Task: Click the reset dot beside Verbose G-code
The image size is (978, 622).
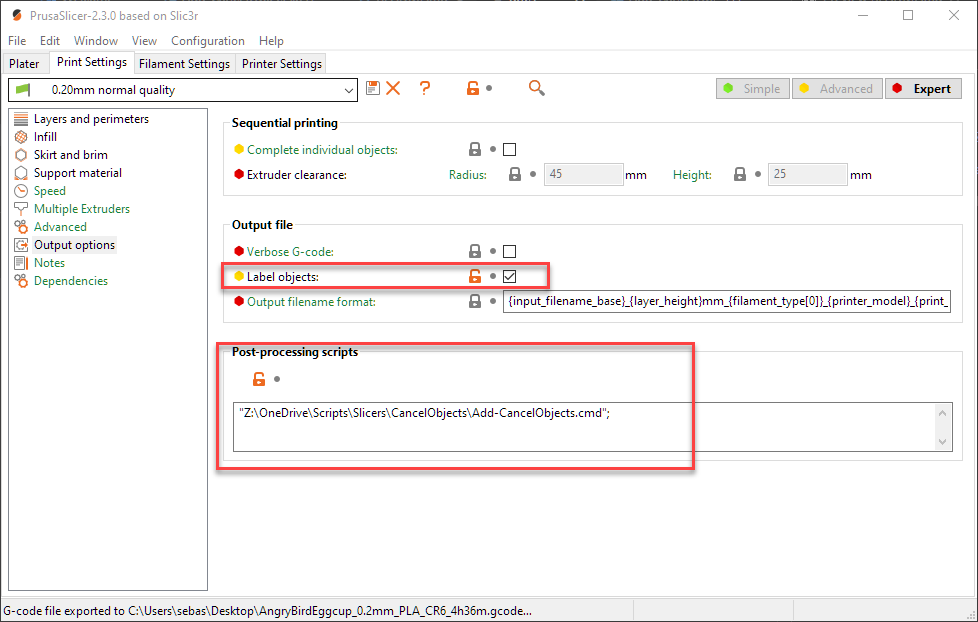Action: click(493, 251)
